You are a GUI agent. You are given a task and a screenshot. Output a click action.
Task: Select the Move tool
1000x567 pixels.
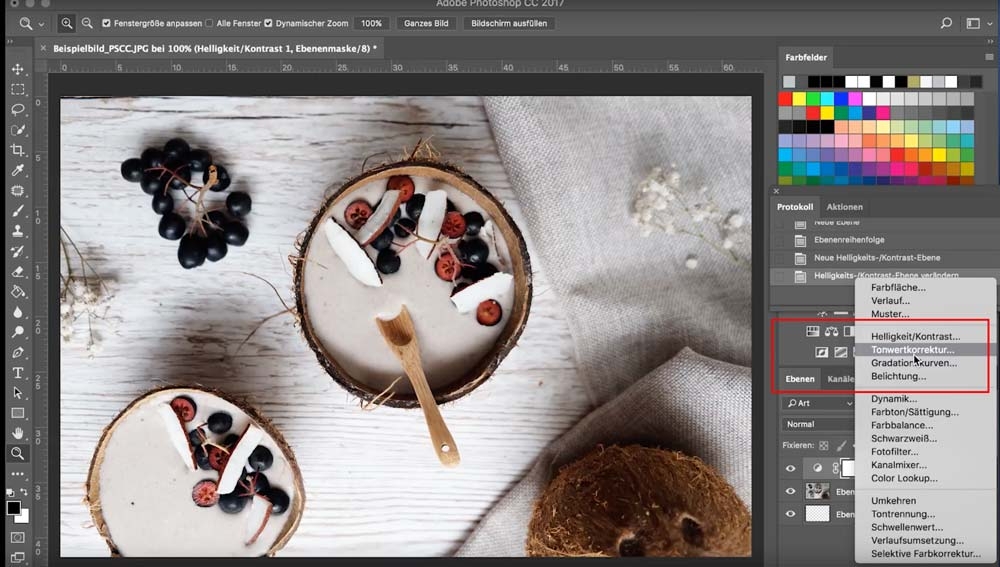tap(17, 69)
